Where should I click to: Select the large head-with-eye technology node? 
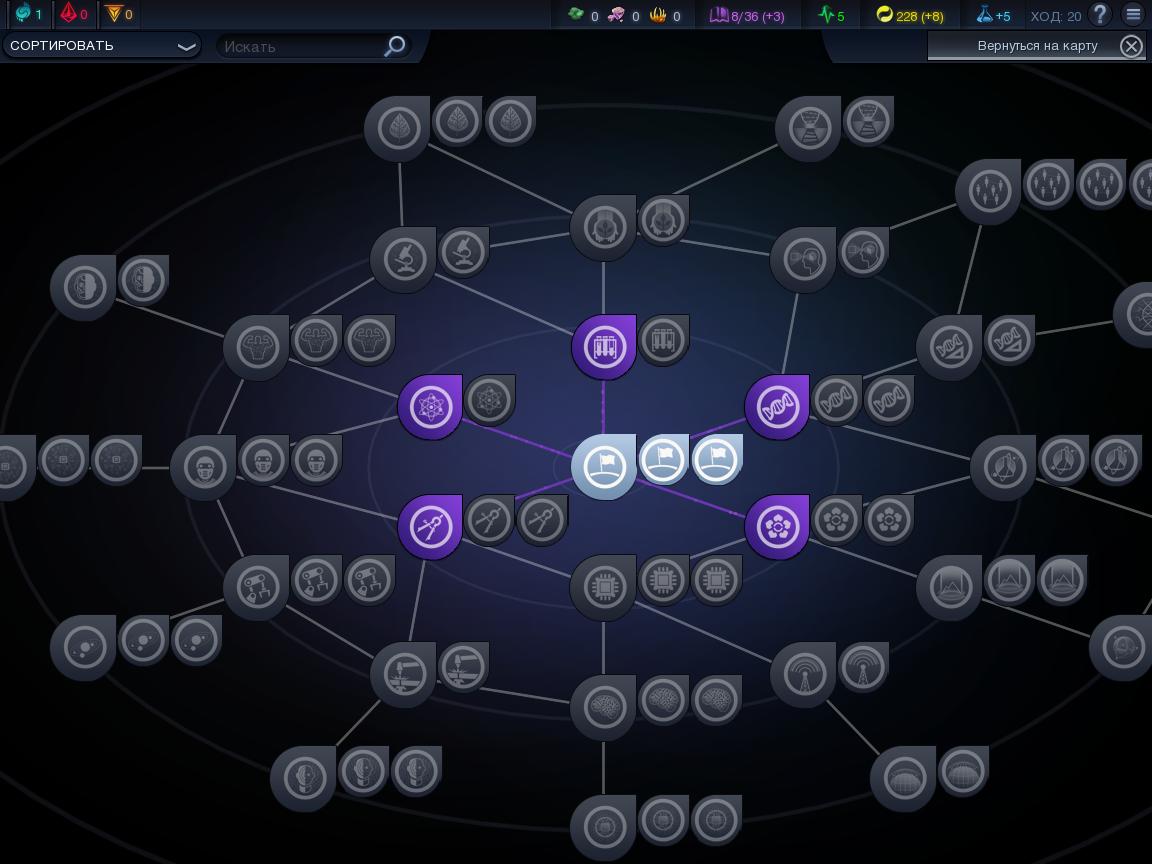pyautogui.click(x=803, y=259)
